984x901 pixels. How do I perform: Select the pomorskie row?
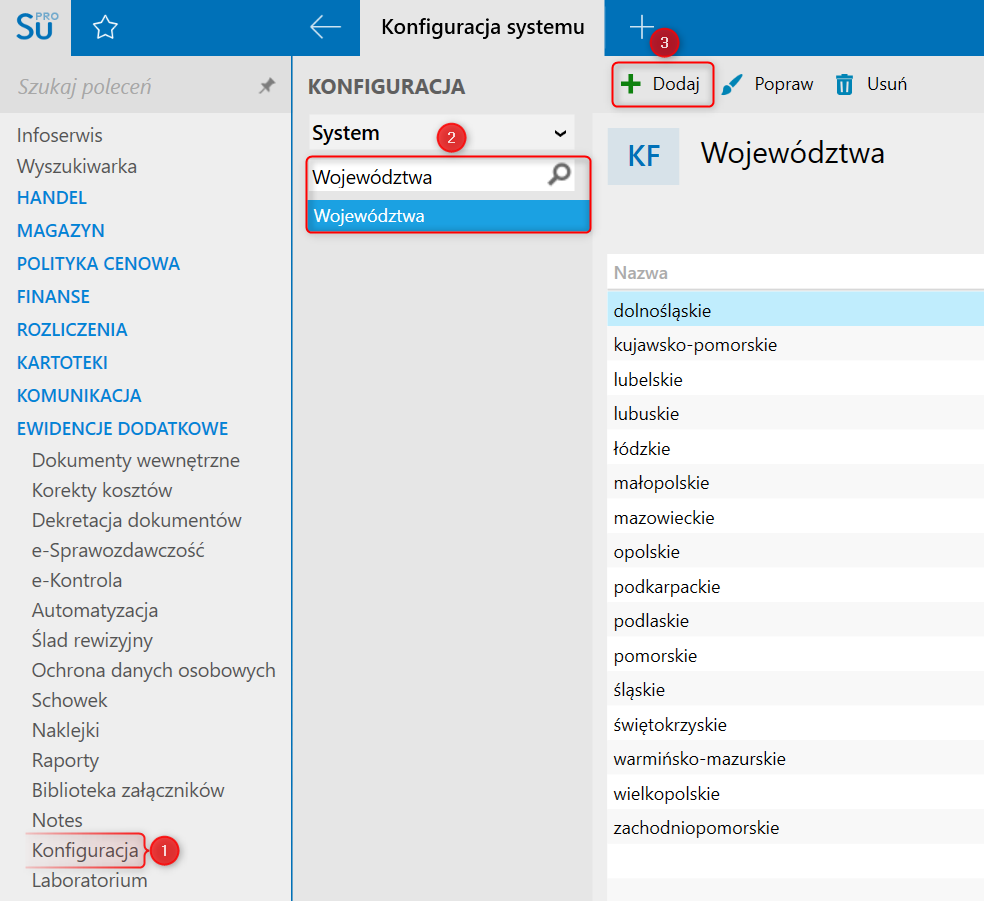(x=795, y=656)
